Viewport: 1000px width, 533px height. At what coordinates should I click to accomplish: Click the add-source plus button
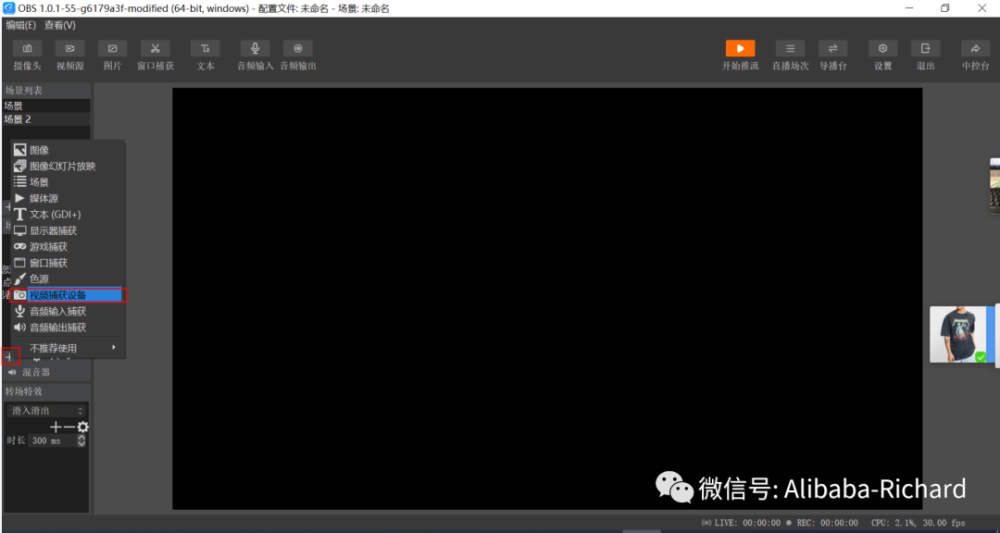click(8, 357)
